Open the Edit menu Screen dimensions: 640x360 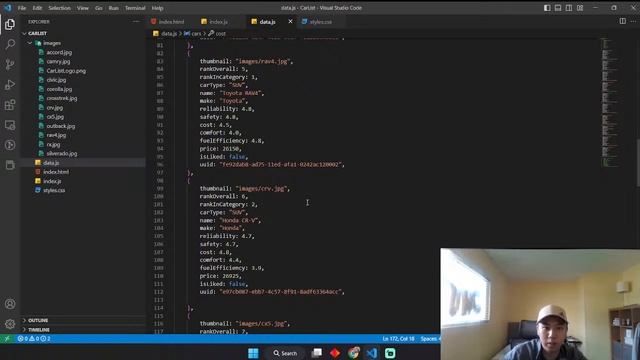coord(37,8)
